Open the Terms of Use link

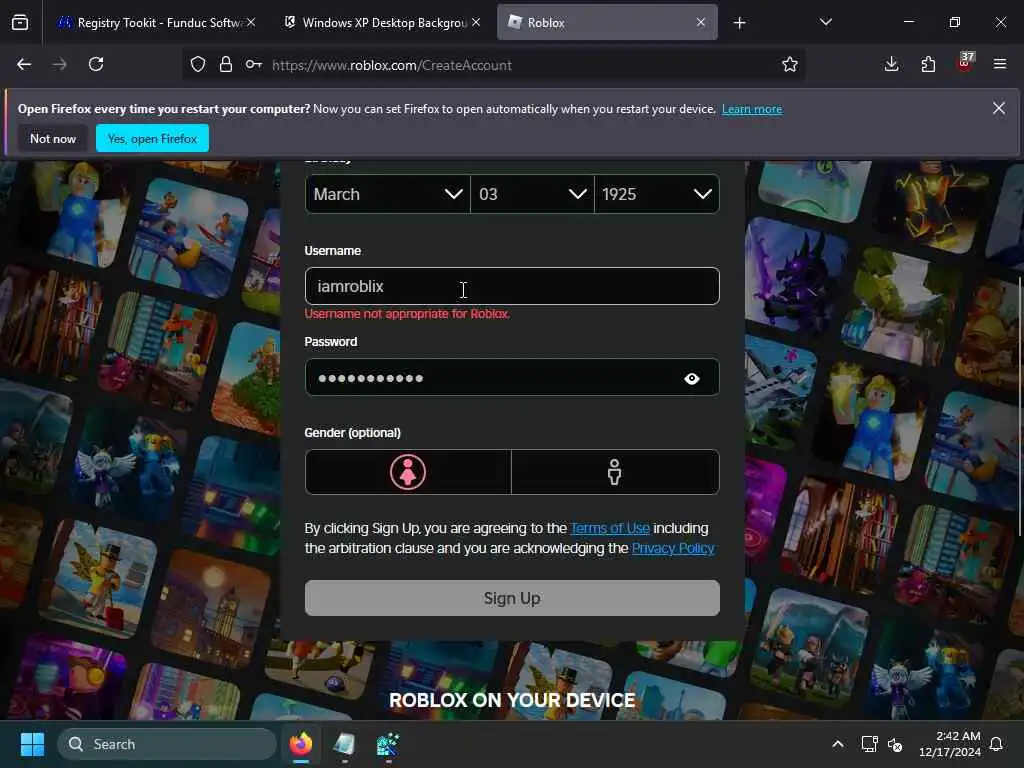(x=610, y=528)
